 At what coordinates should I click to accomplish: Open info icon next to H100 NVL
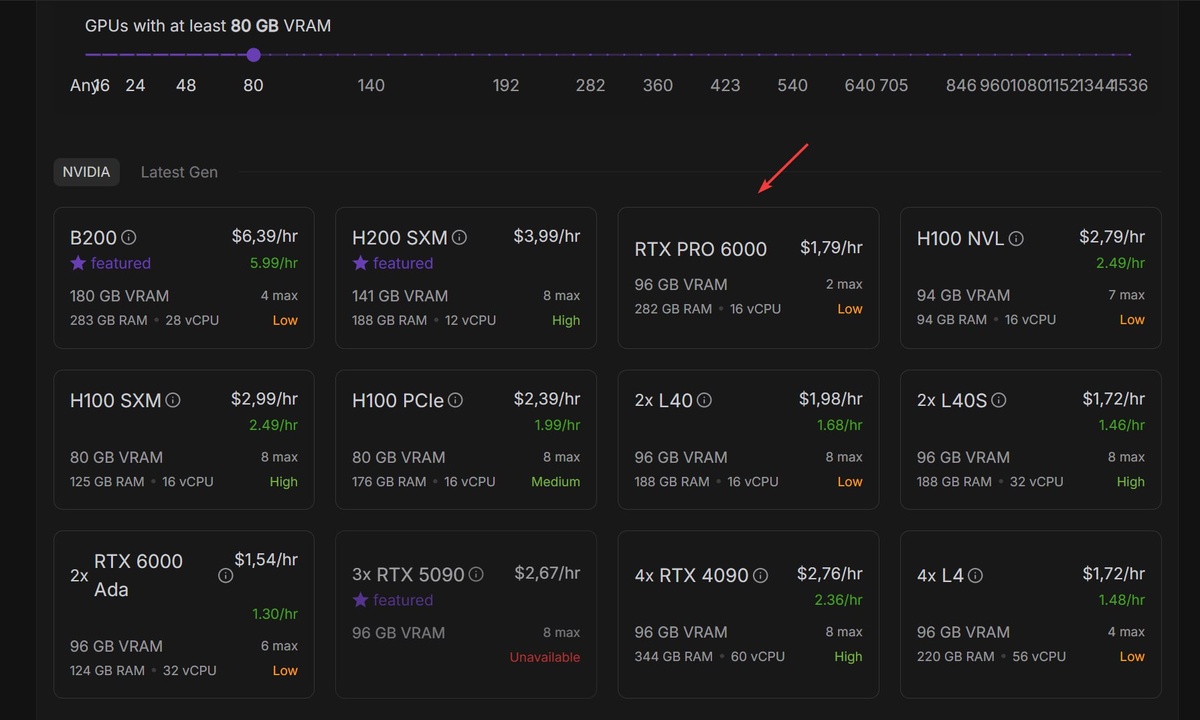pyautogui.click(x=1016, y=239)
